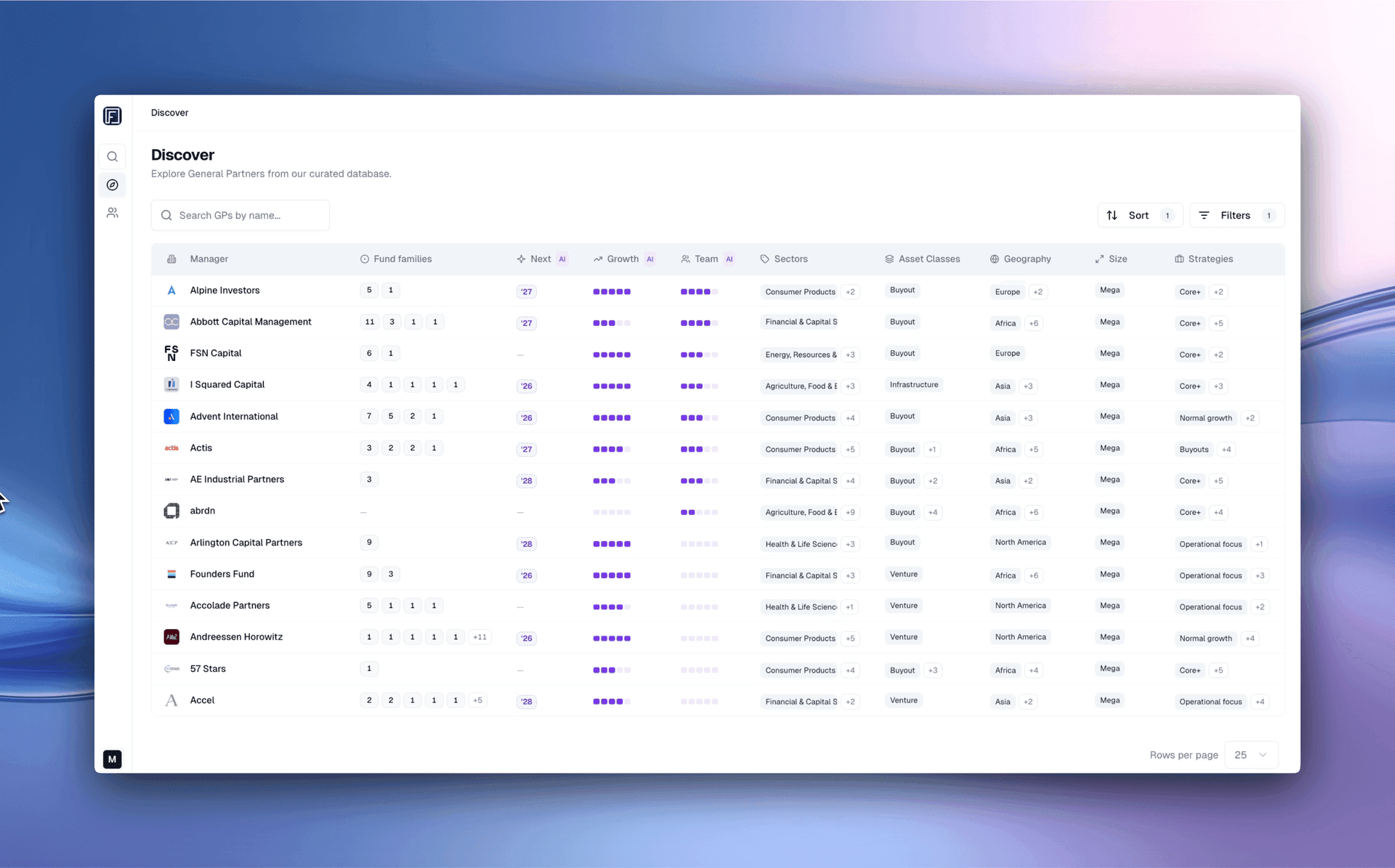Image resolution: width=1395 pixels, height=868 pixels.
Task: Click the sparkle icon beside Next
Action: (x=521, y=259)
